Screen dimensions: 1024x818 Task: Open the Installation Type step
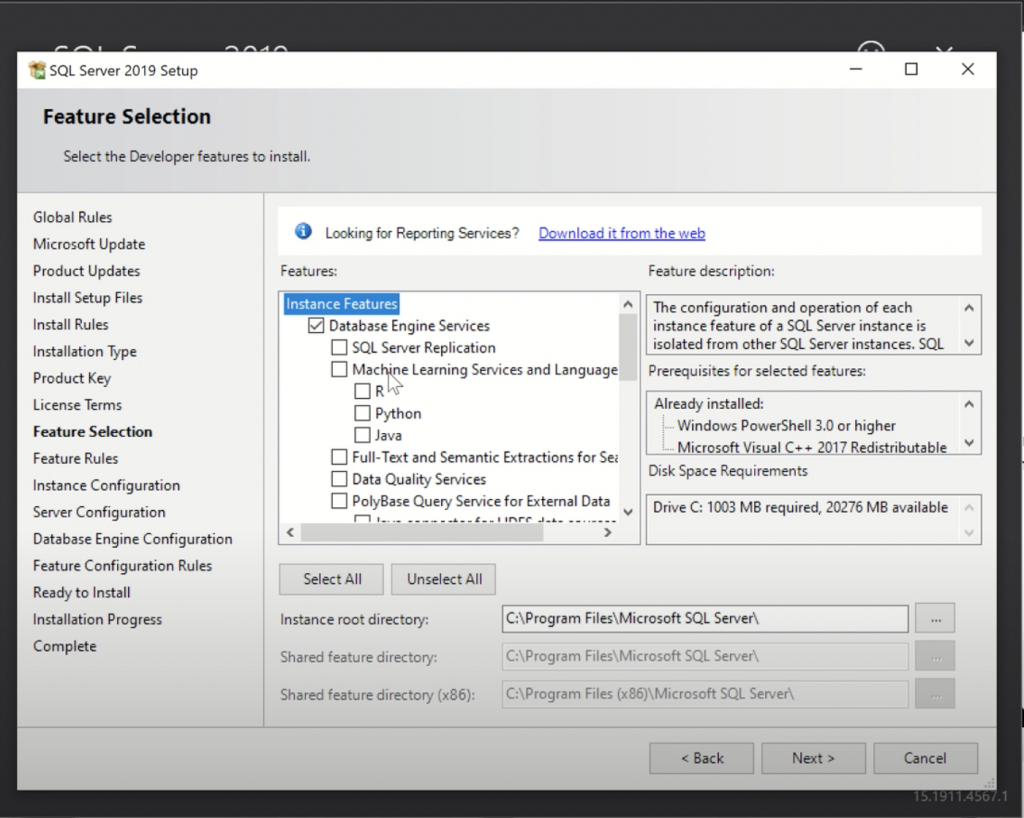click(85, 351)
